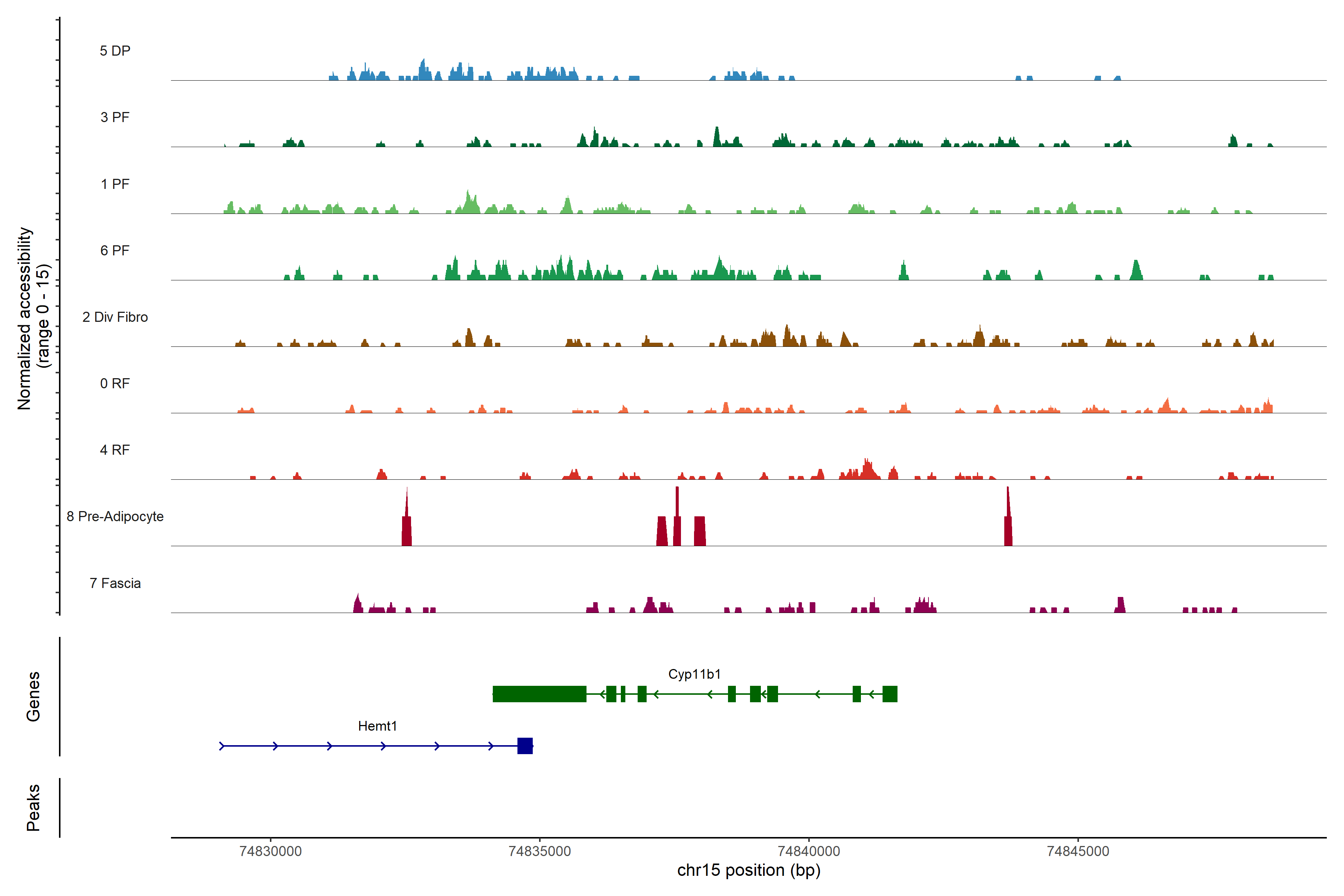Click the 74830000 axis tick label
The width and height of the screenshot is (1344, 896).
click(x=270, y=851)
